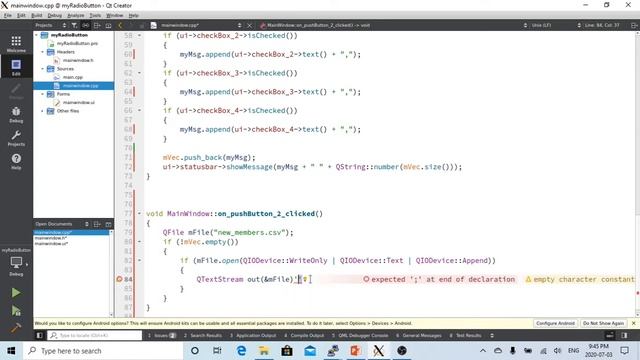
Task: Split the Open Documents panel
Action: tap(97, 224)
